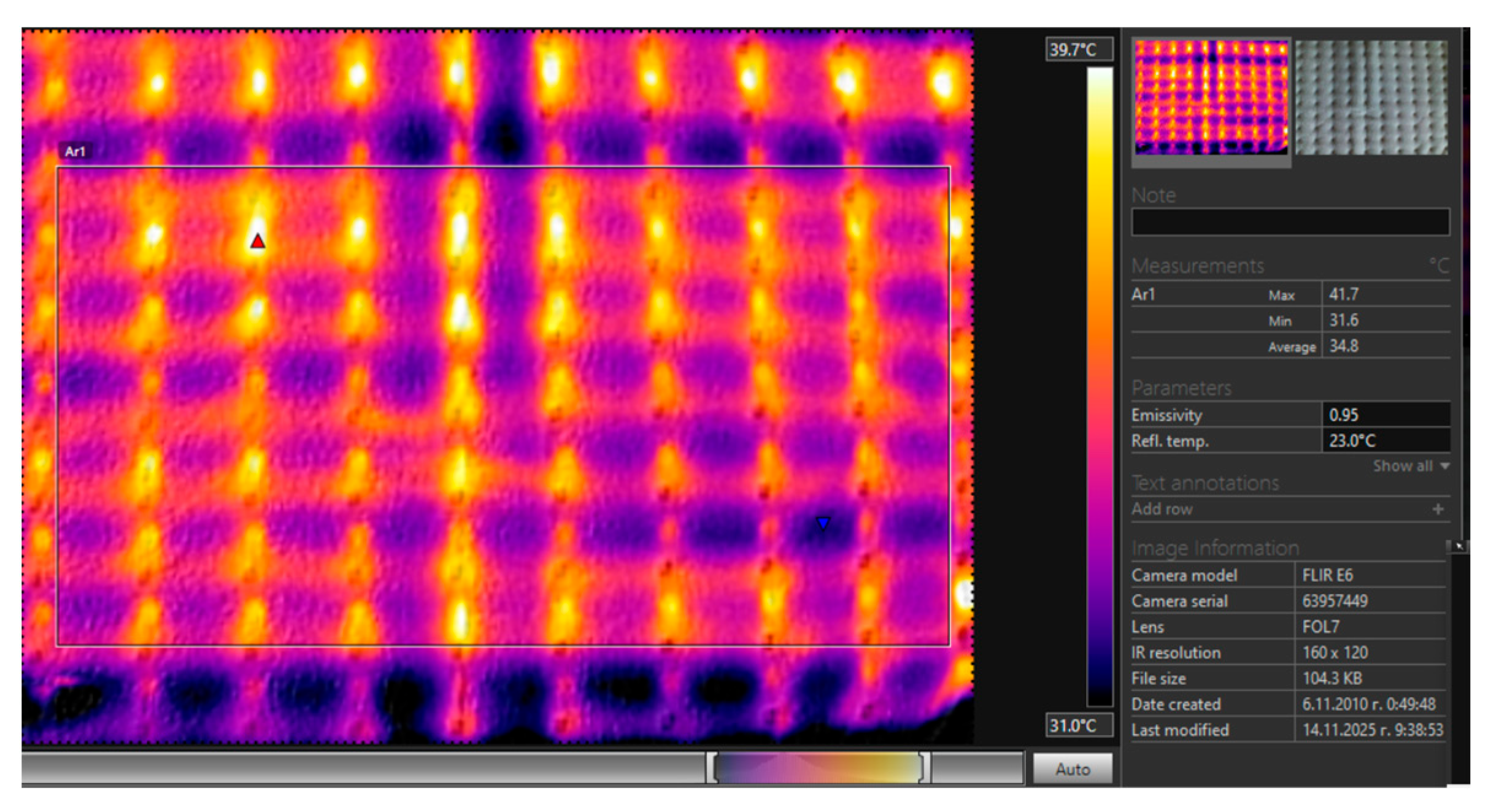Select the thermal IR image thumbnail
Screen dimensions: 1491x812
point(1211,98)
